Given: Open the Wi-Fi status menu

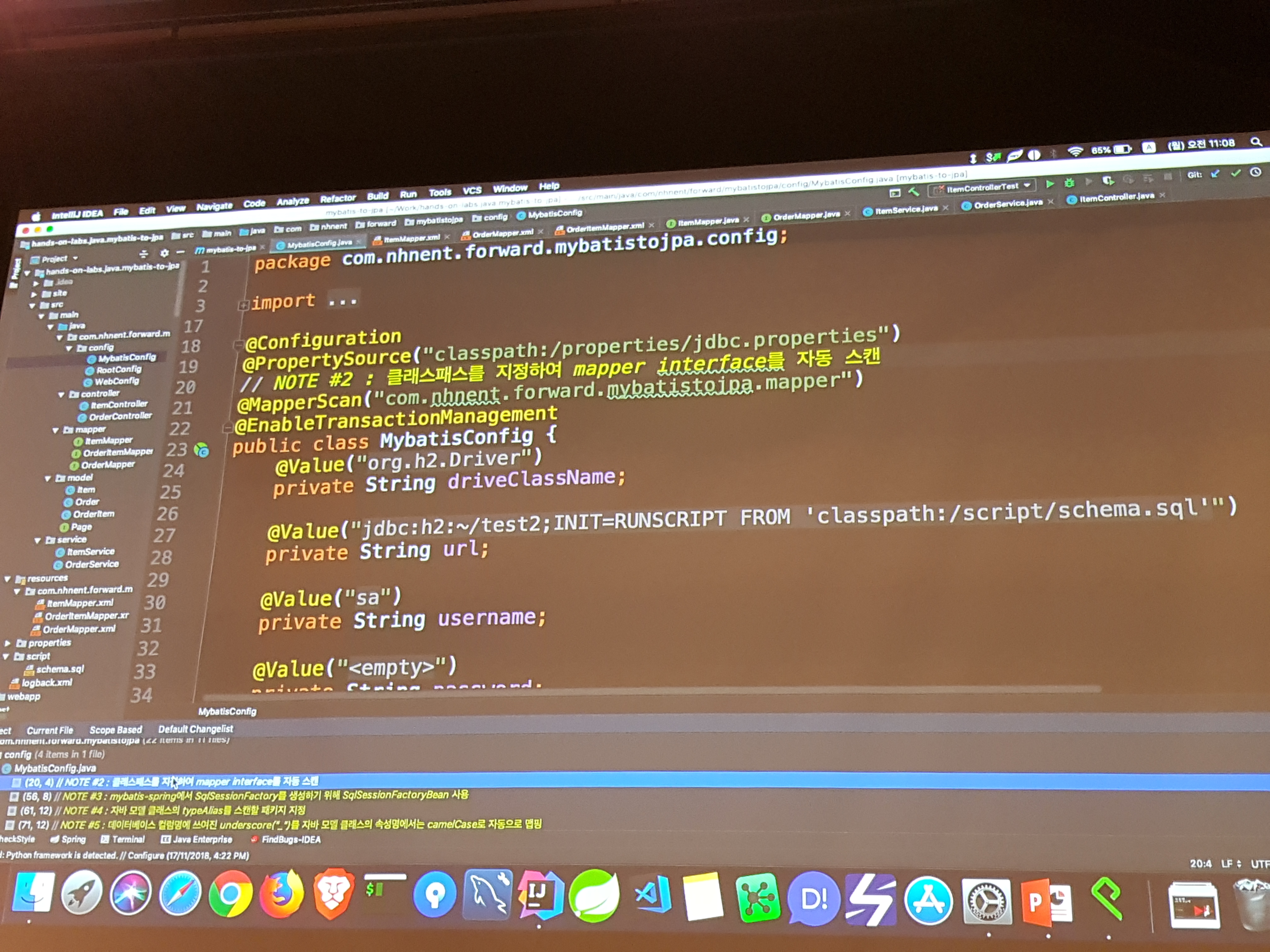Looking at the screenshot, I should pyautogui.click(x=1075, y=151).
